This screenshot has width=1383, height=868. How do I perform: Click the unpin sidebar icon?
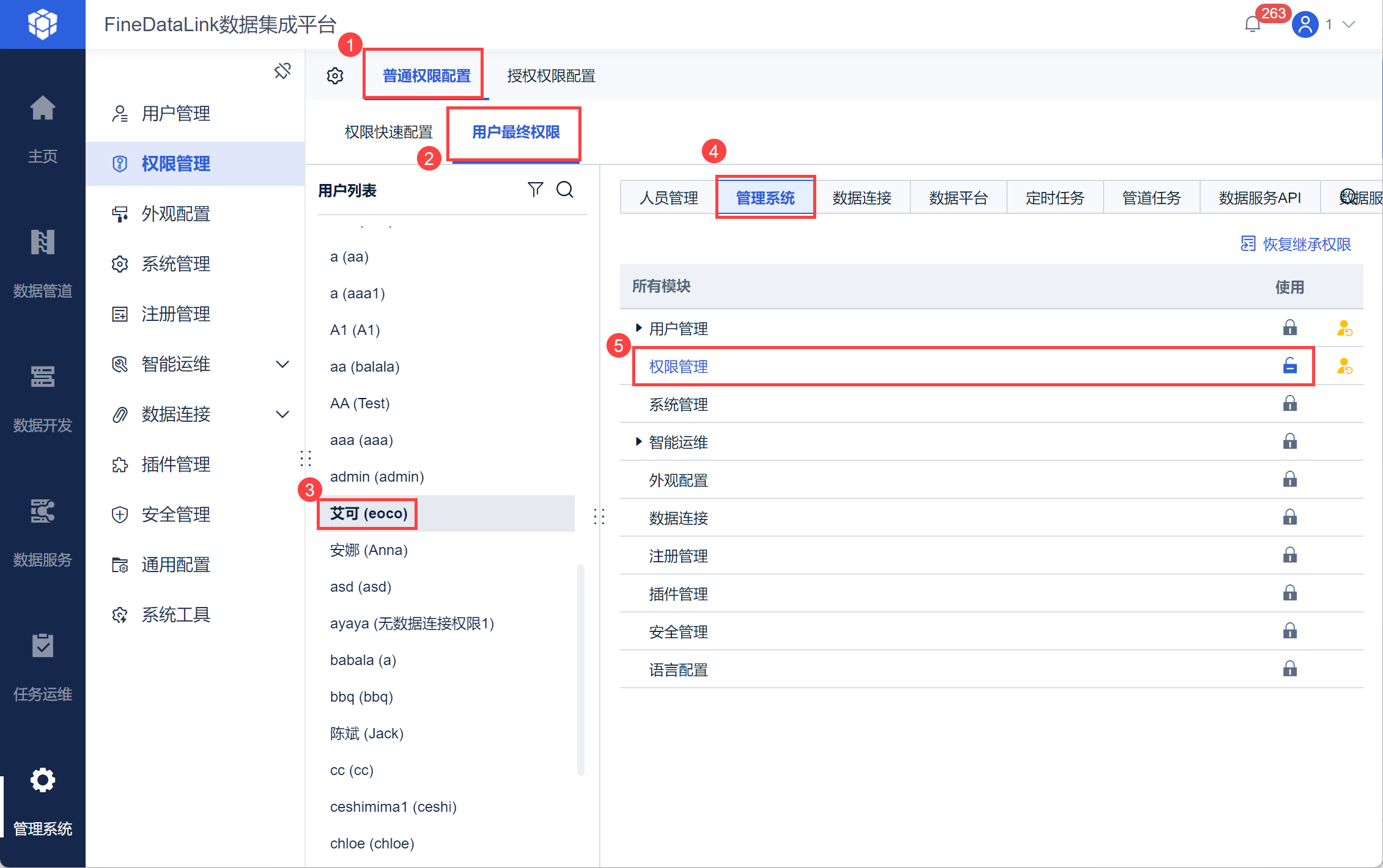click(x=282, y=71)
